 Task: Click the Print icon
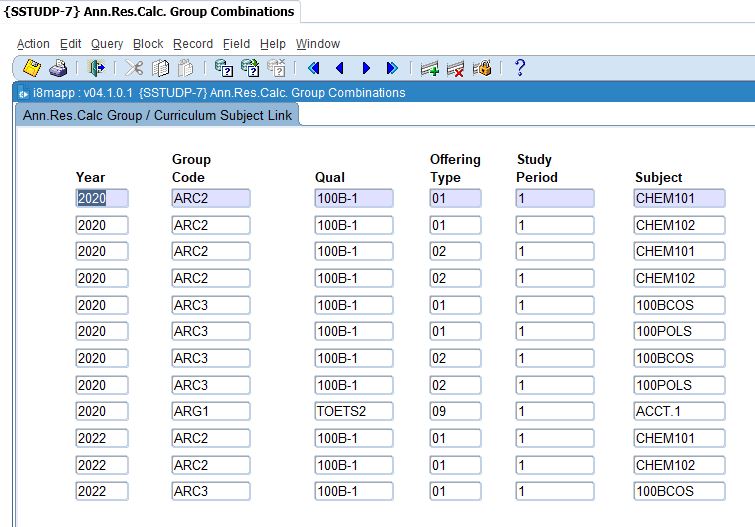click(x=58, y=68)
